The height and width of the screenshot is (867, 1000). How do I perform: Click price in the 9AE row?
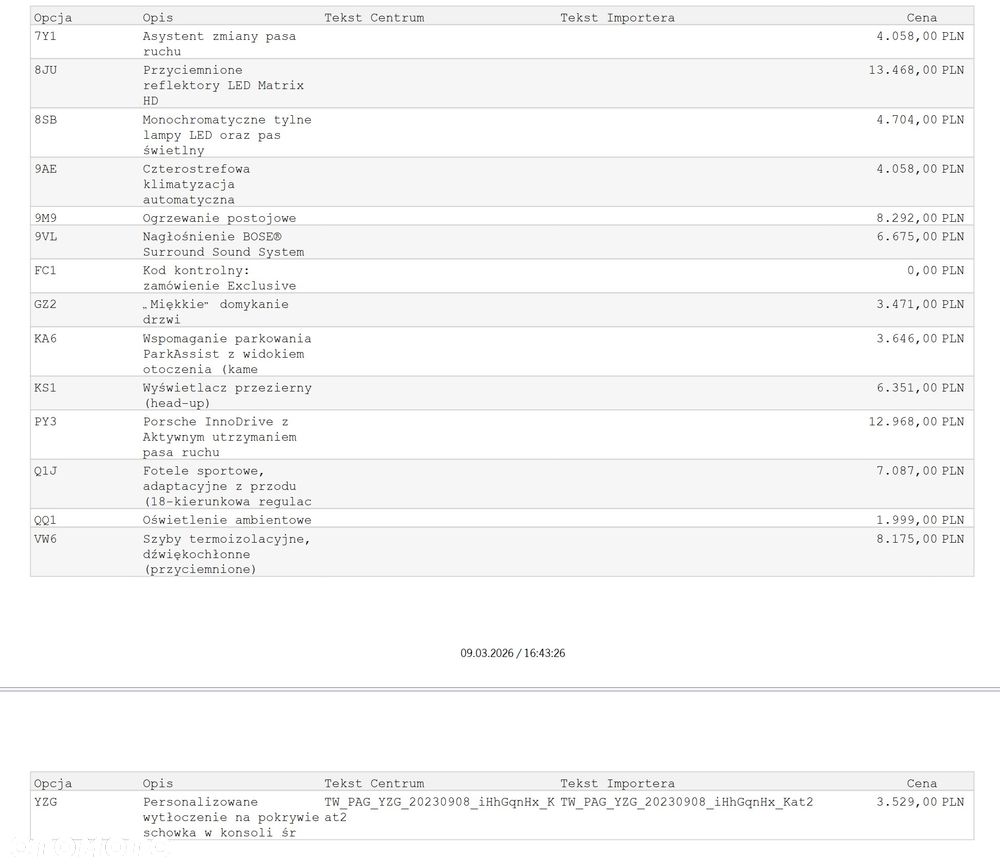(920, 169)
